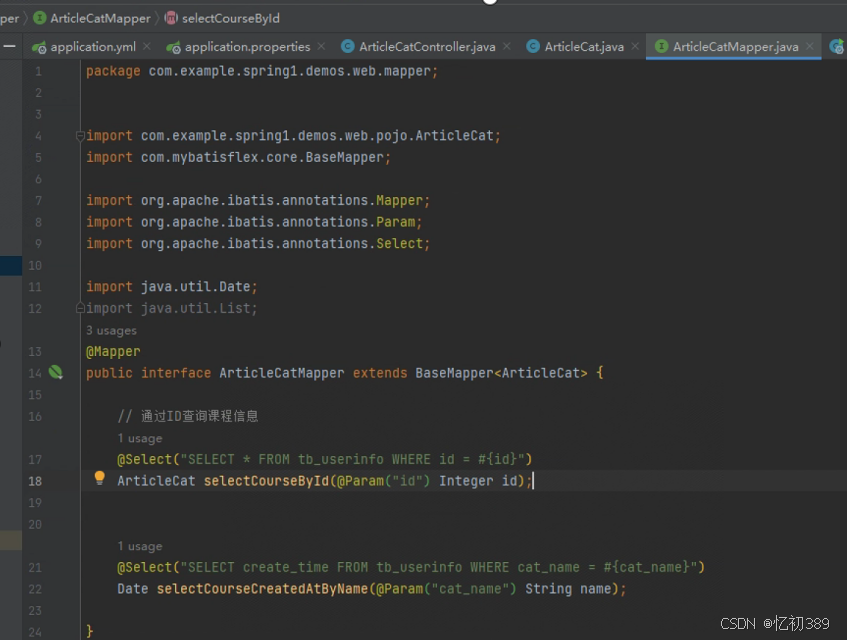
Task: Open "1 usage" above selectCourseById method
Action: click(140, 438)
